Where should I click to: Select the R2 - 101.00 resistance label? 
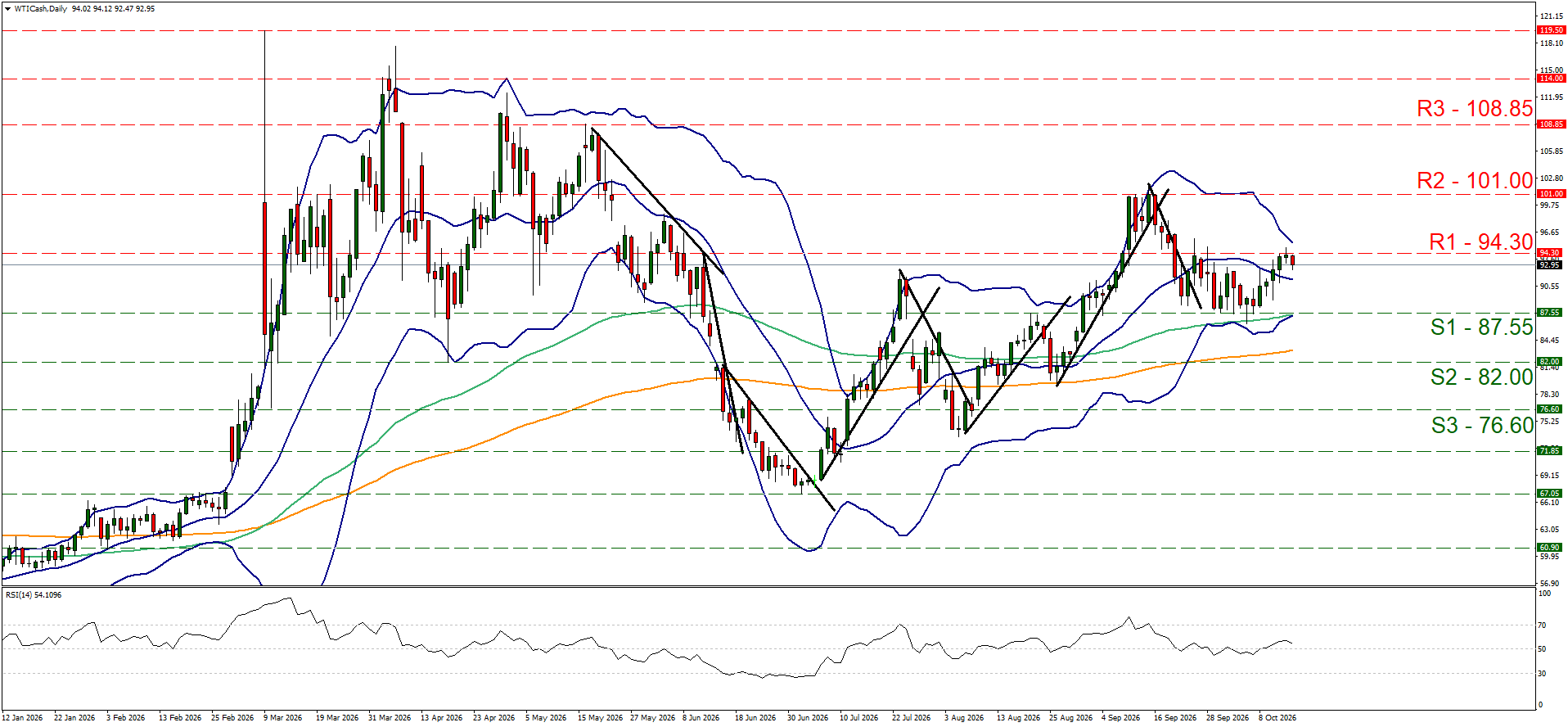coord(1474,181)
